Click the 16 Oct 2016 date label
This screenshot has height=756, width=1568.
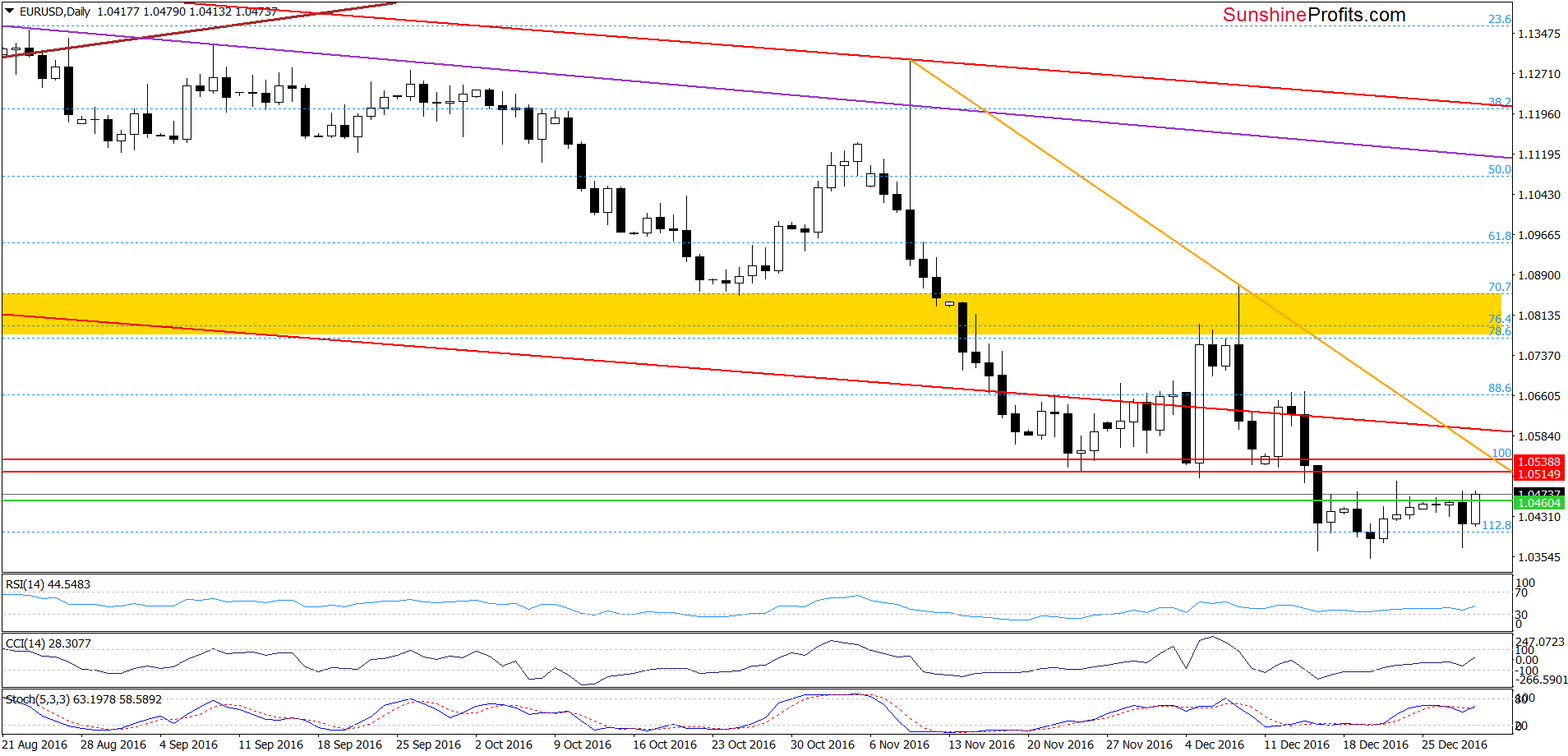(x=665, y=744)
